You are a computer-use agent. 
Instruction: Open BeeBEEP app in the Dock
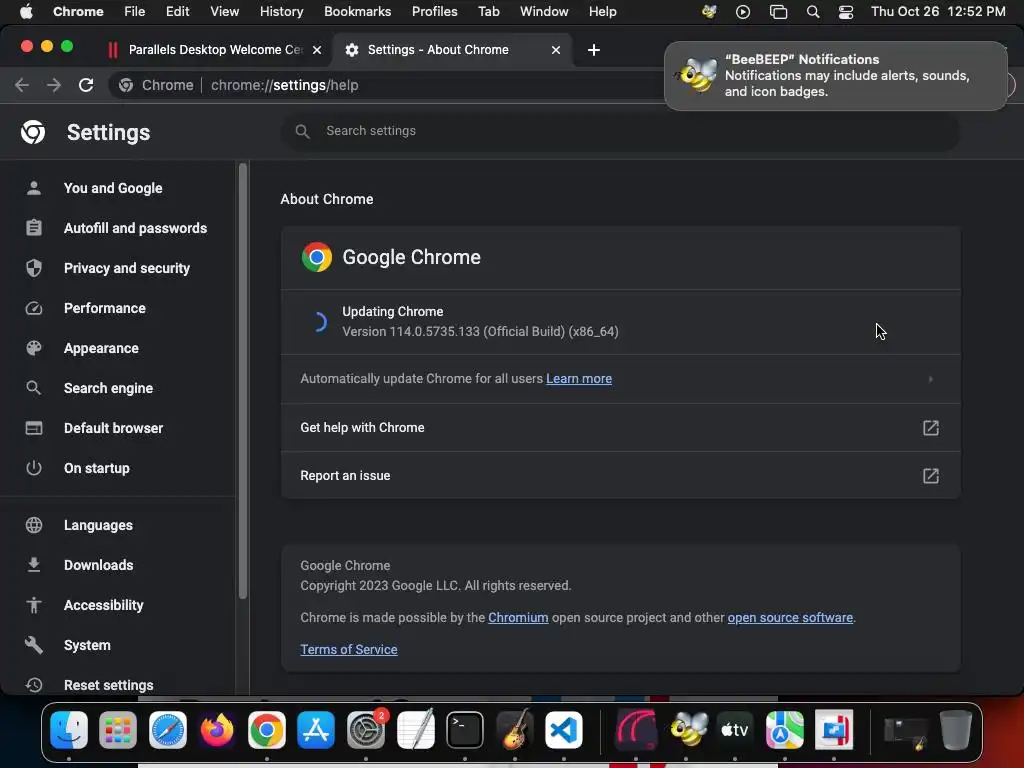(x=688, y=729)
